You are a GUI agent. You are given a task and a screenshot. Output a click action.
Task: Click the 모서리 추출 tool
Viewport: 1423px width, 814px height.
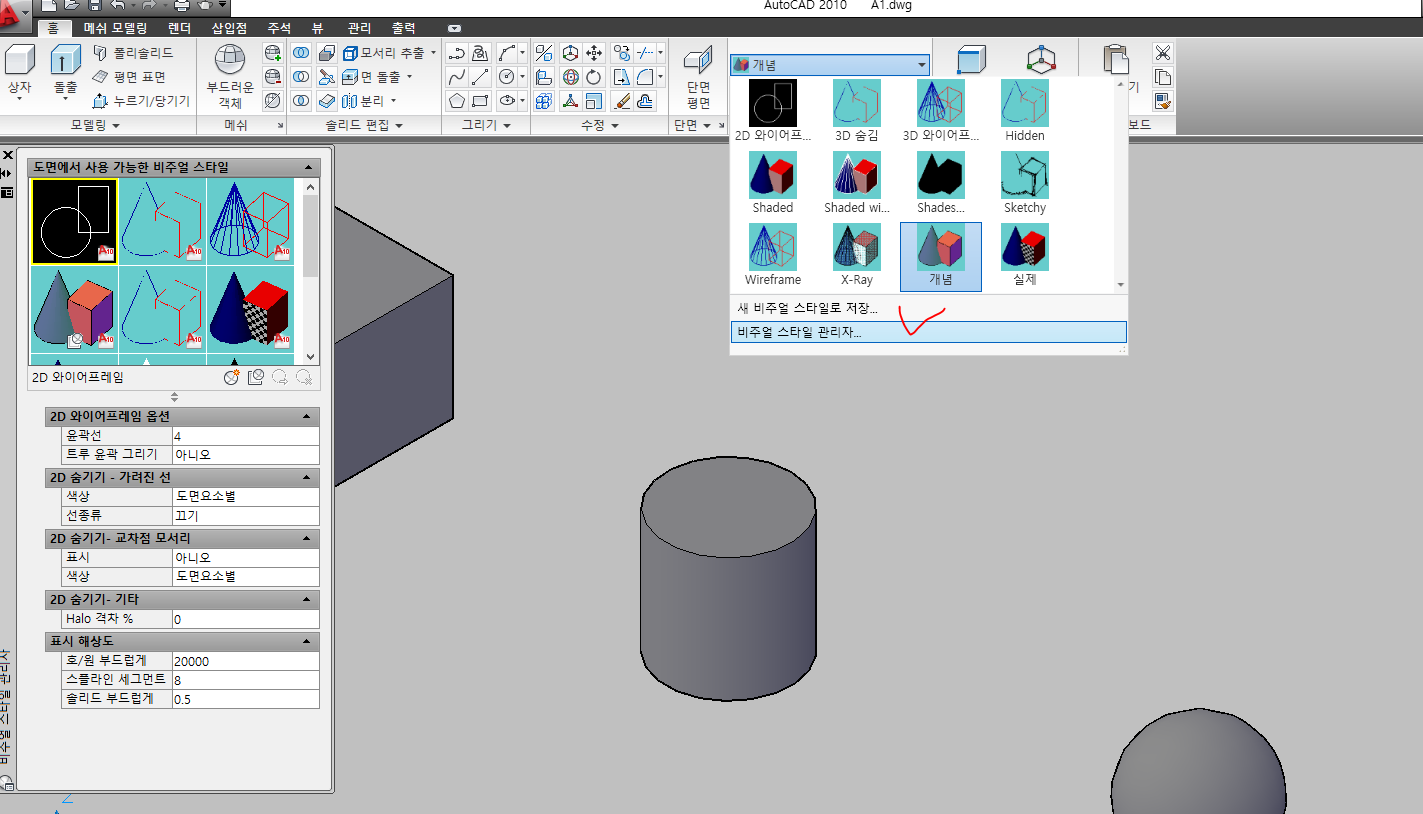[x=384, y=53]
